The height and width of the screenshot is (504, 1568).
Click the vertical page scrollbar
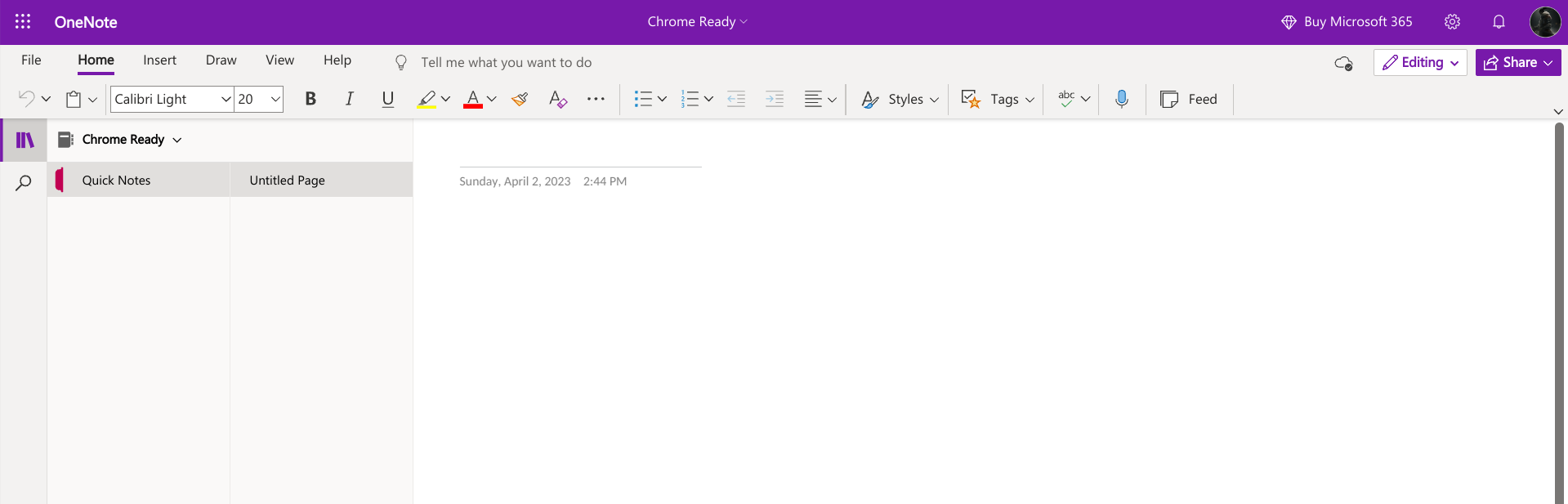(1559, 313)
